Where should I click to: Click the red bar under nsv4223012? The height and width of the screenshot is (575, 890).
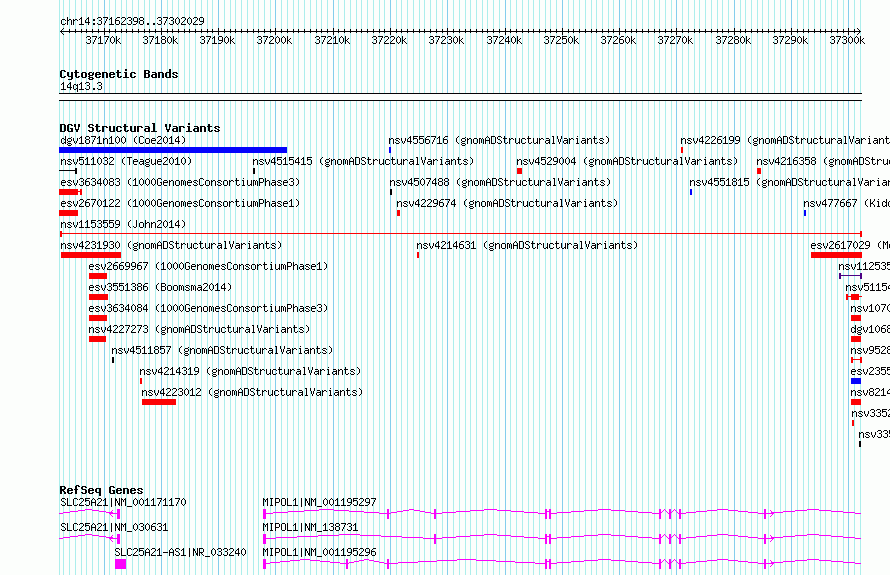click(x=159, y=402)
